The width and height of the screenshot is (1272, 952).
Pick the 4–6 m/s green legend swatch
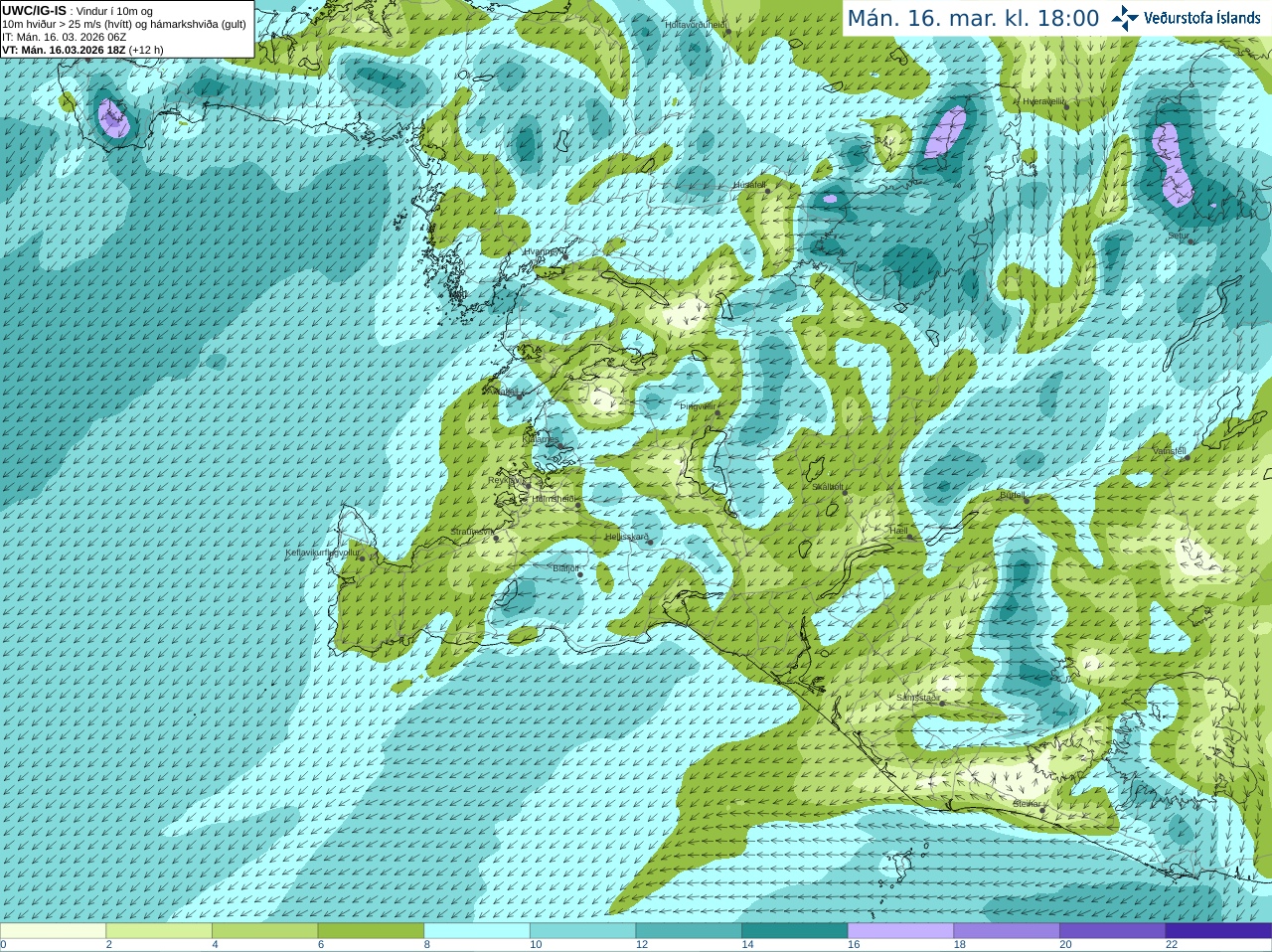click(x=264, y=931)
